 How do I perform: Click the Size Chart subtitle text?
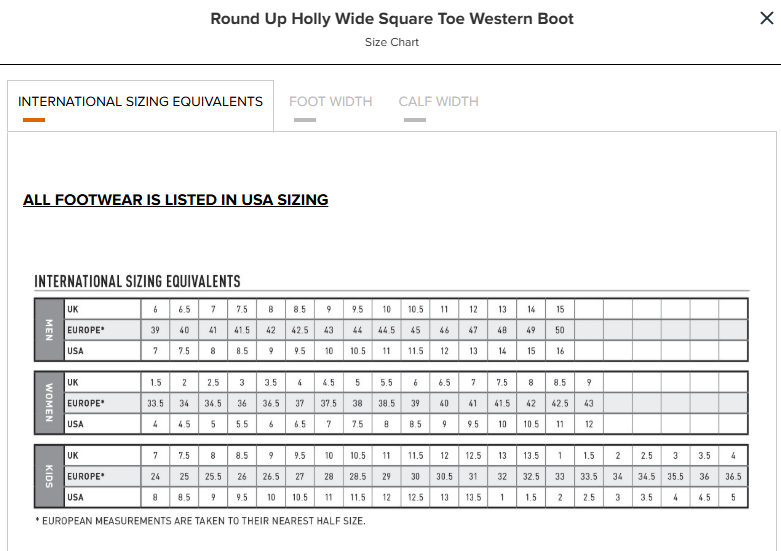coord(391,42)
